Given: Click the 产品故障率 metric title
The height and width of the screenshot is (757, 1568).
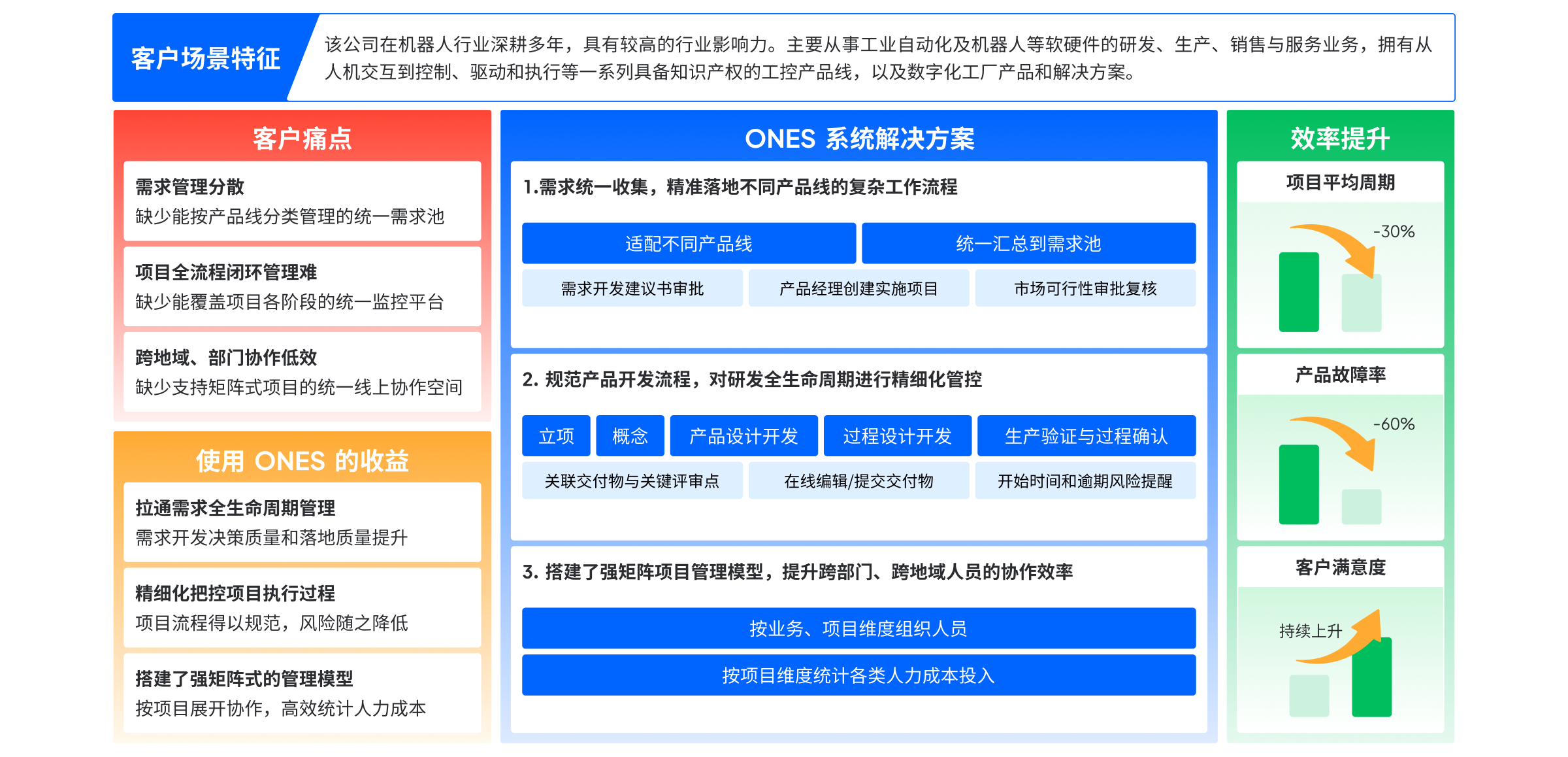Looking at the screenshot, I should pos(1340,375).
